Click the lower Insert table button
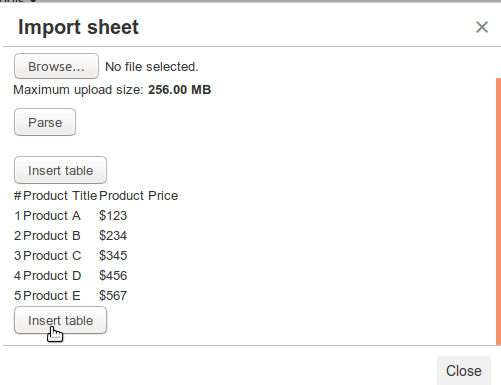 60,320
